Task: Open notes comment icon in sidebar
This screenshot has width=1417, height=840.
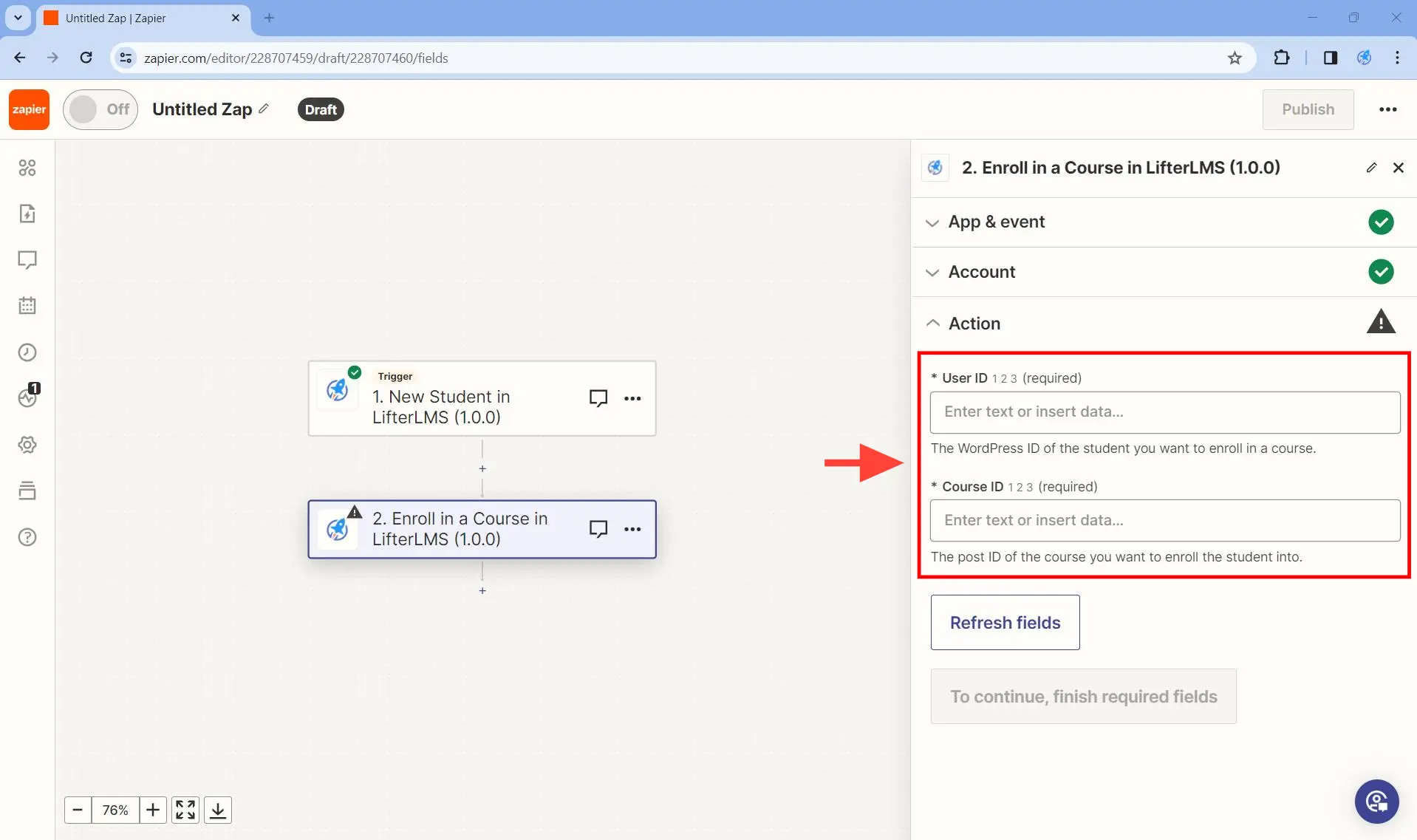Action: tap(27, 260)
